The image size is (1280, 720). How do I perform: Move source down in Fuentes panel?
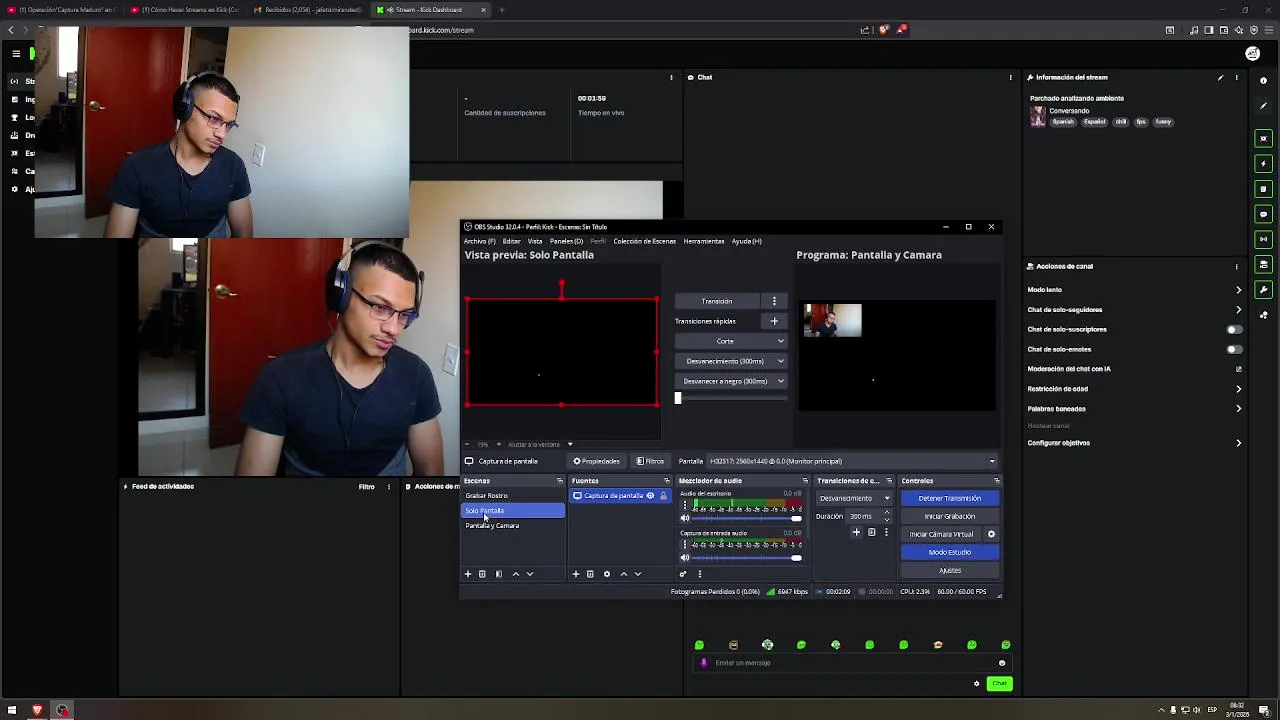click(638, 574)
